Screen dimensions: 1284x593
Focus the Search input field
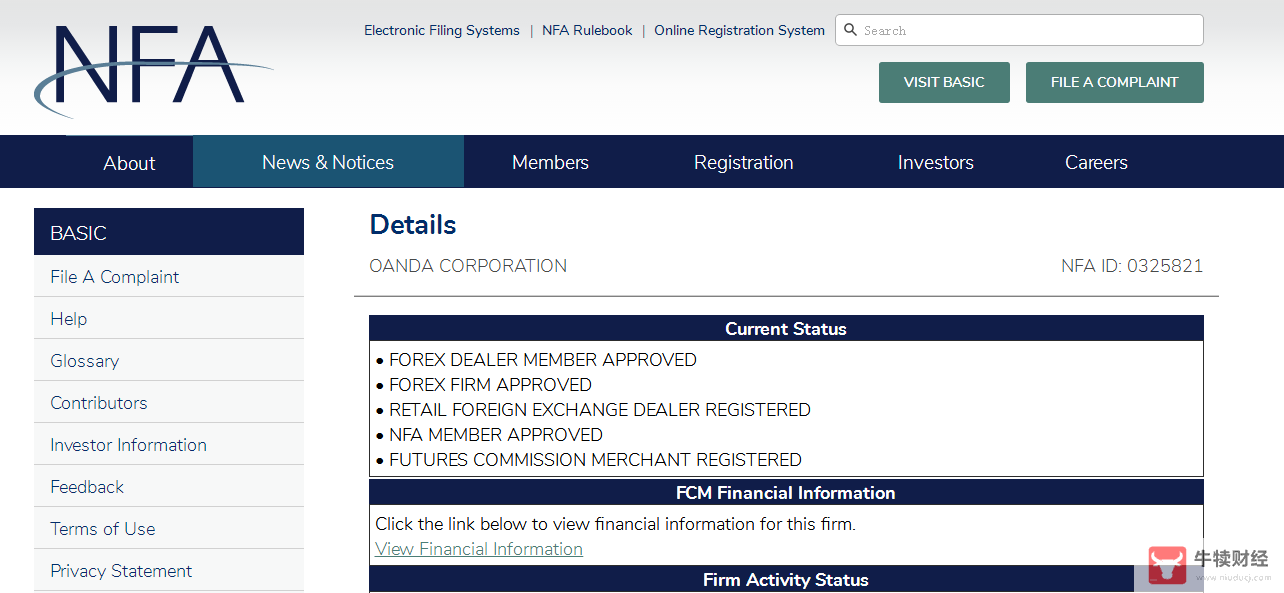click(x=1019, y=30)
